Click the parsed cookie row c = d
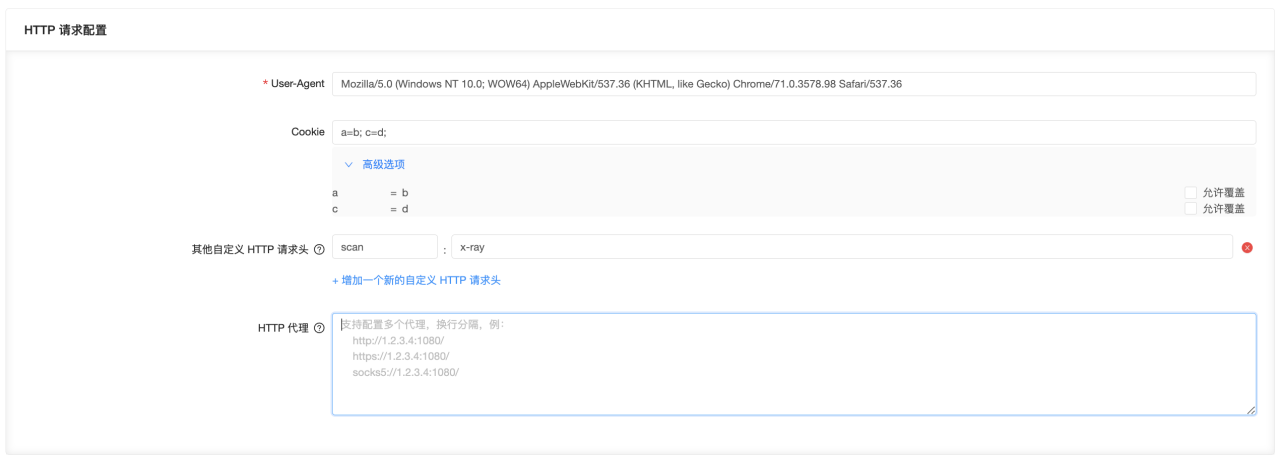Image resolution: width=1280 pixels, height=459 pixels. click(x=370, y=209)
